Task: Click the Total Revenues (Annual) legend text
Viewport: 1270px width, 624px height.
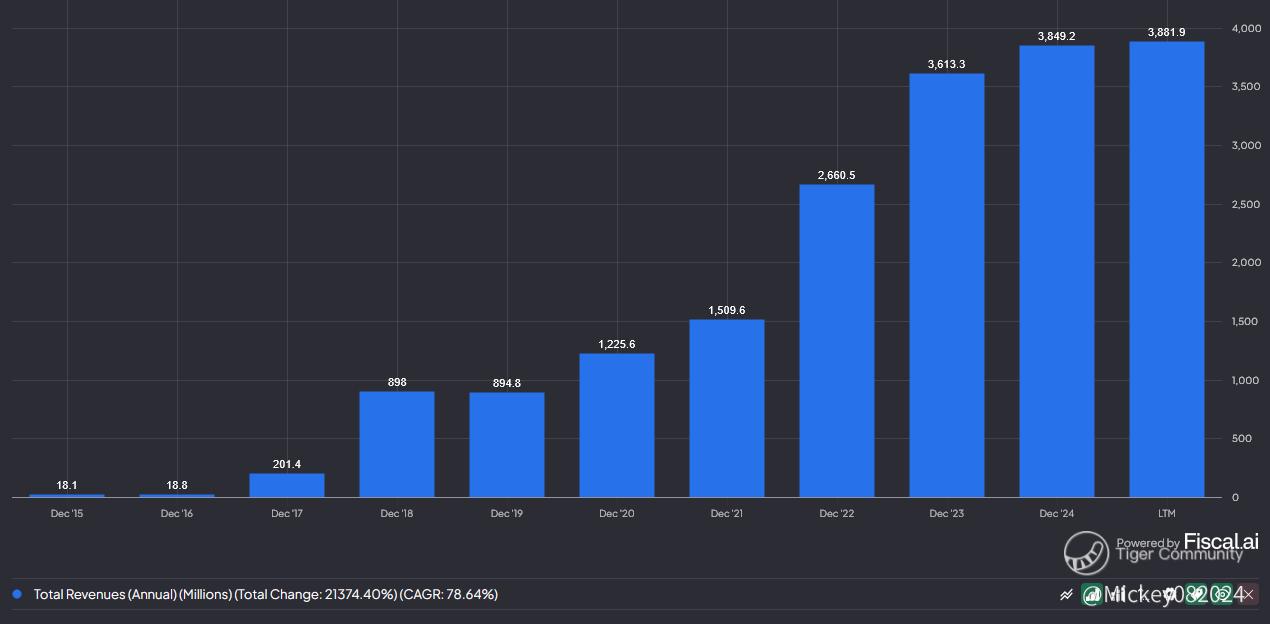Action: (x=266, y=594)
